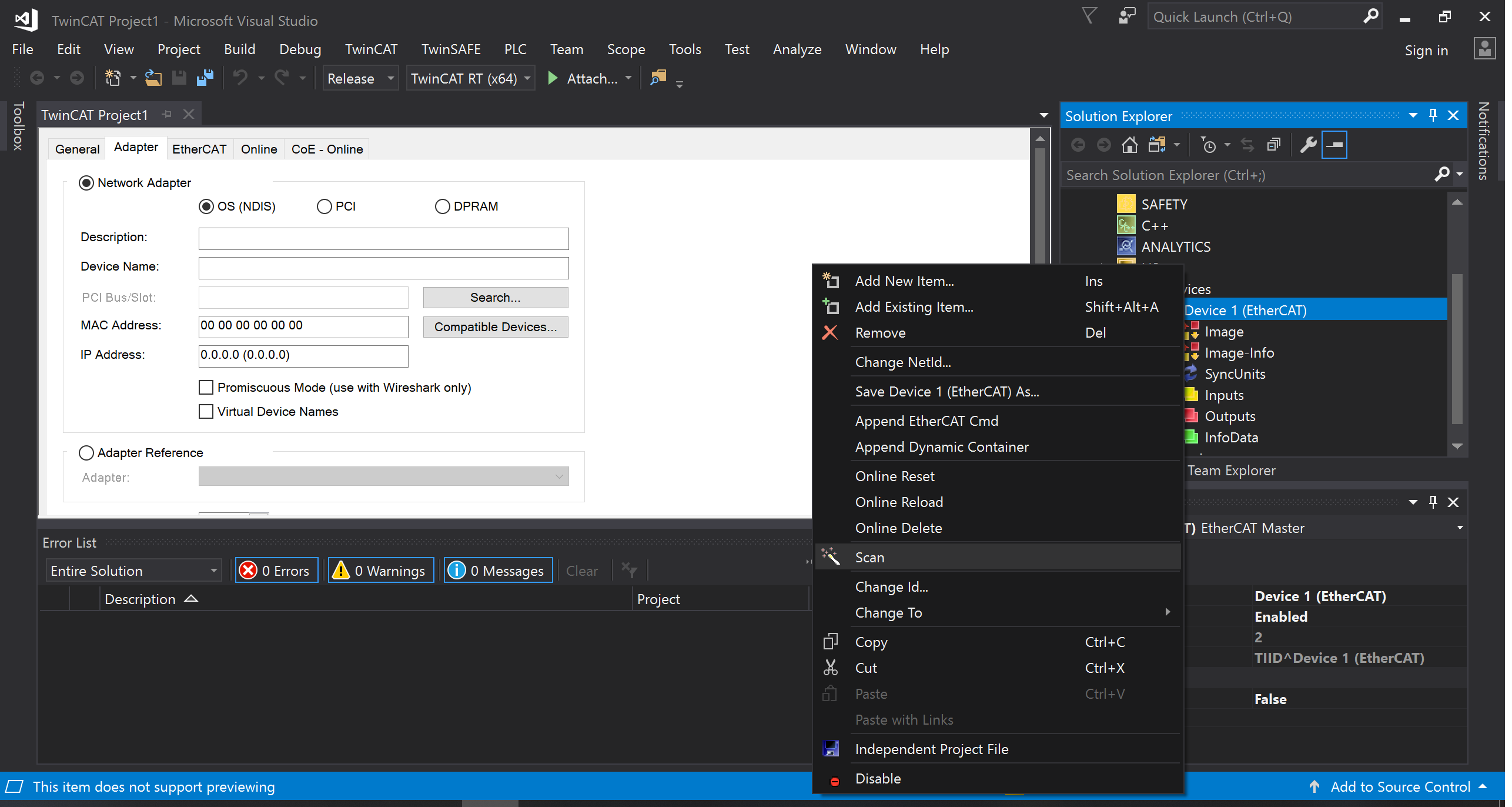Screen dimensions: 1512x807
Task: Open the Attach button dropdown arrow
Action: (628, 78)
